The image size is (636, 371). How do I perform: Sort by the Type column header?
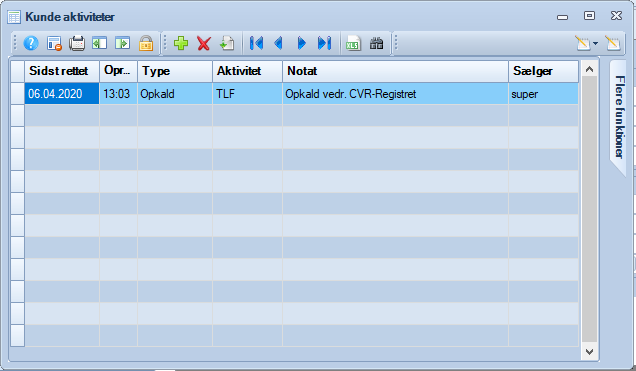175,71
